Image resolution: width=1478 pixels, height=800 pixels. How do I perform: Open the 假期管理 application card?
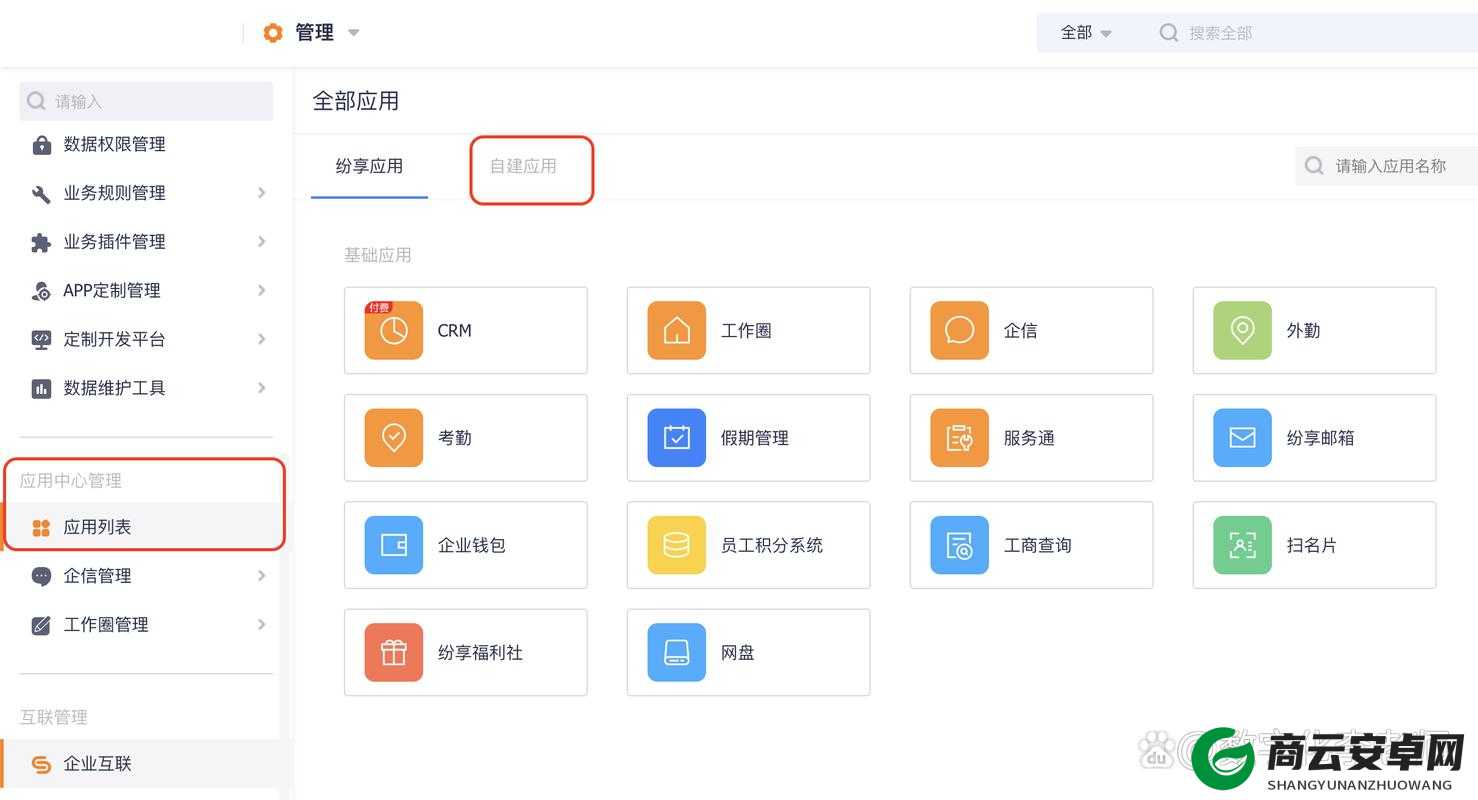click(x=749, y=437)
